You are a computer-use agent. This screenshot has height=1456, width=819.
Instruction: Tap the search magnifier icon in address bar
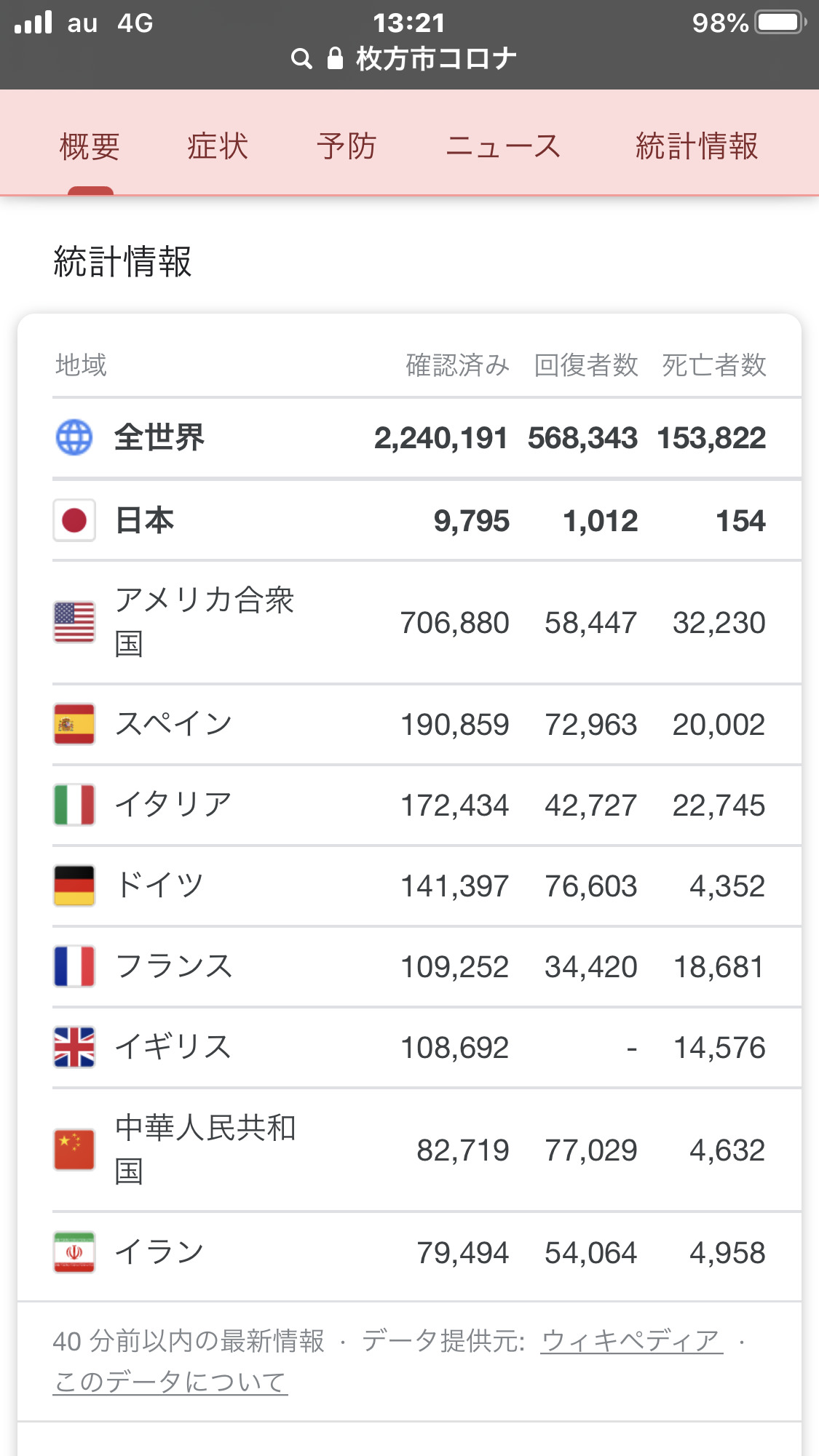[301, 59]
